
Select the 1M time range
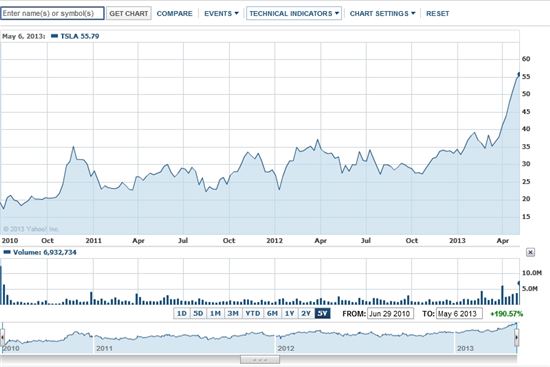pyautogui.click(x=215, y=313)
